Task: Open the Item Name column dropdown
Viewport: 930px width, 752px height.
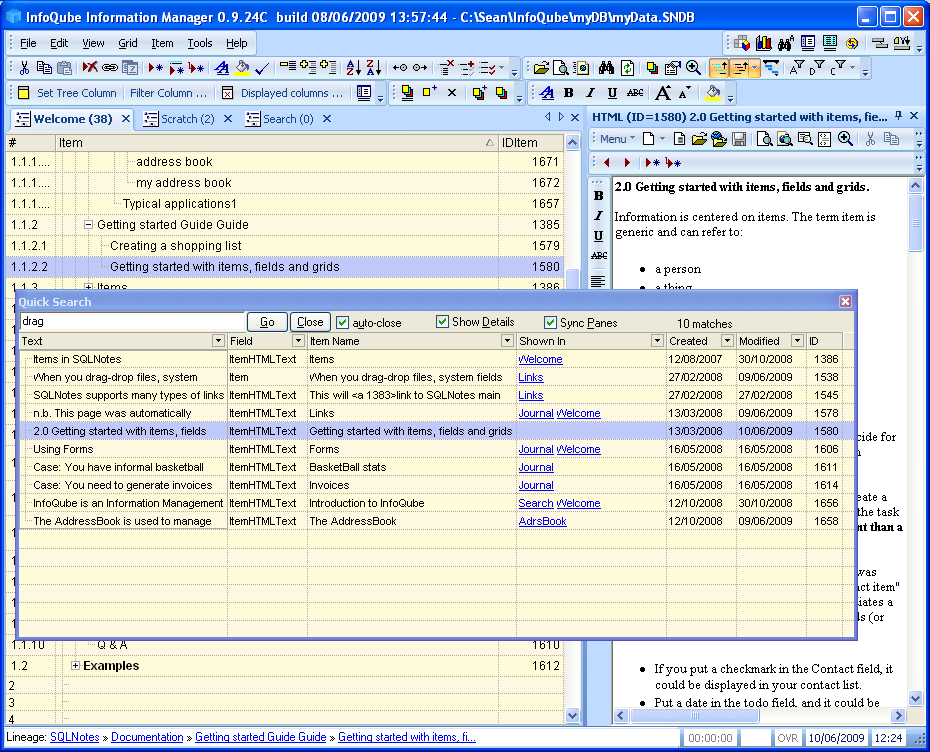Action: [507, 341]
